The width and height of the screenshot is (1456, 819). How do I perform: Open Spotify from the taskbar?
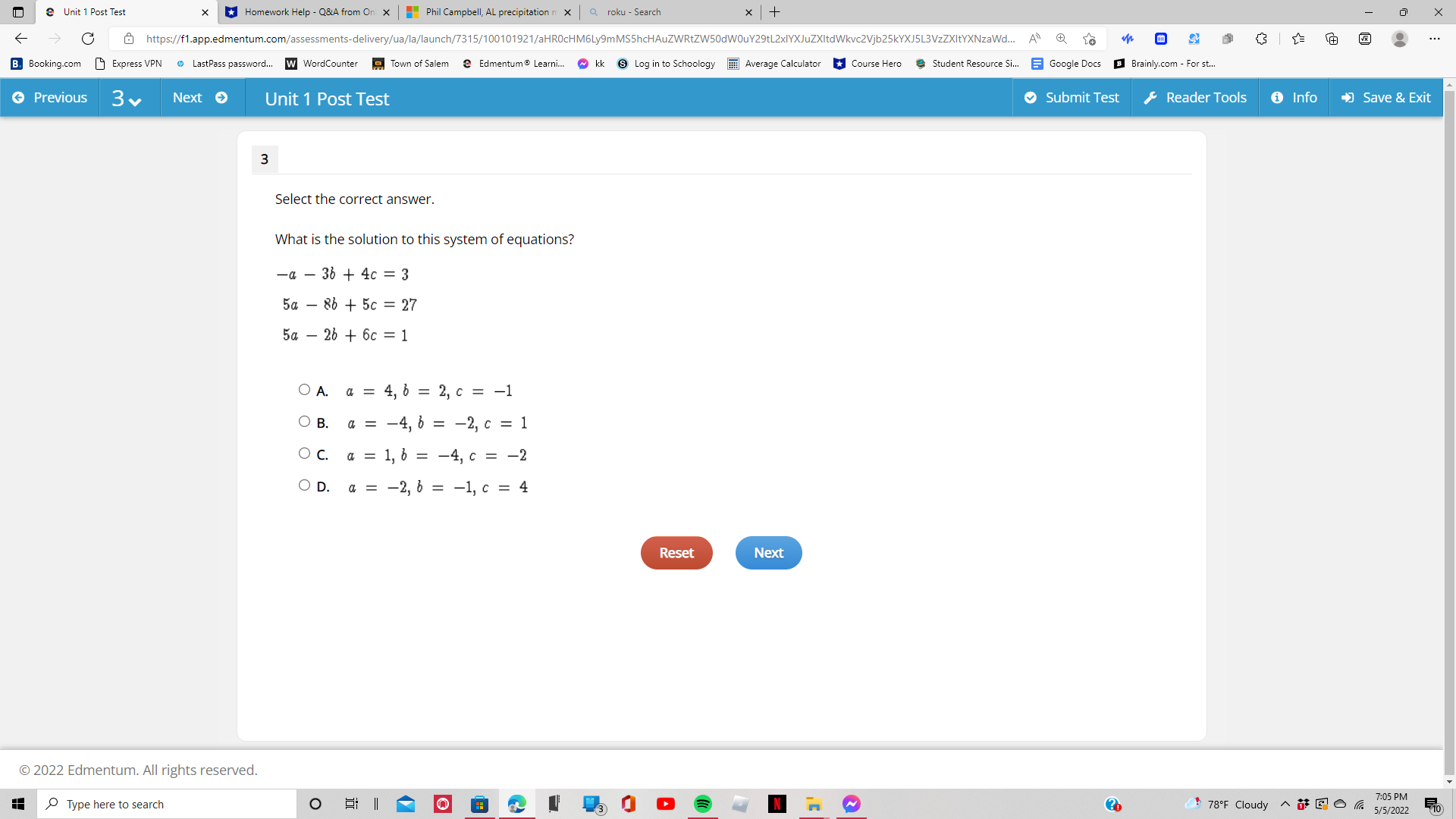[x=702, y=804]
